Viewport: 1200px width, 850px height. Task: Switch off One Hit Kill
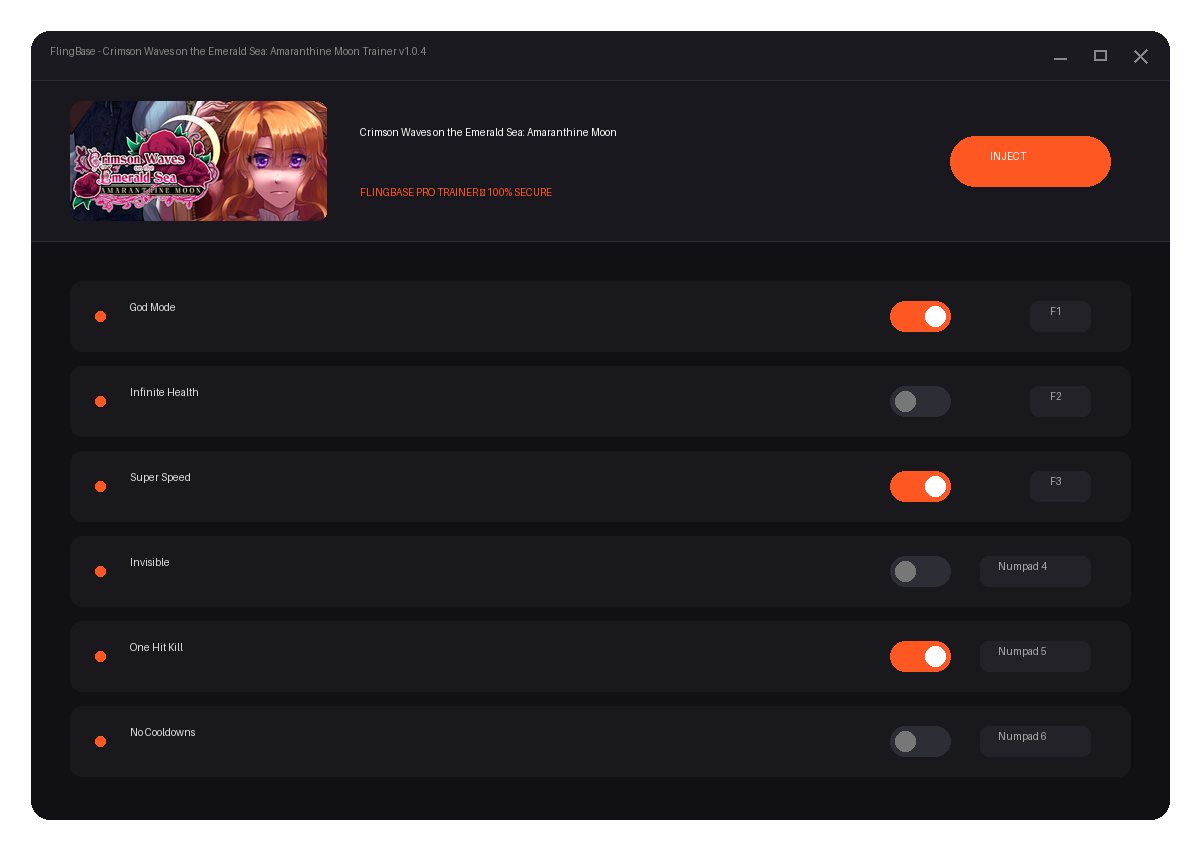pos(920,656)
